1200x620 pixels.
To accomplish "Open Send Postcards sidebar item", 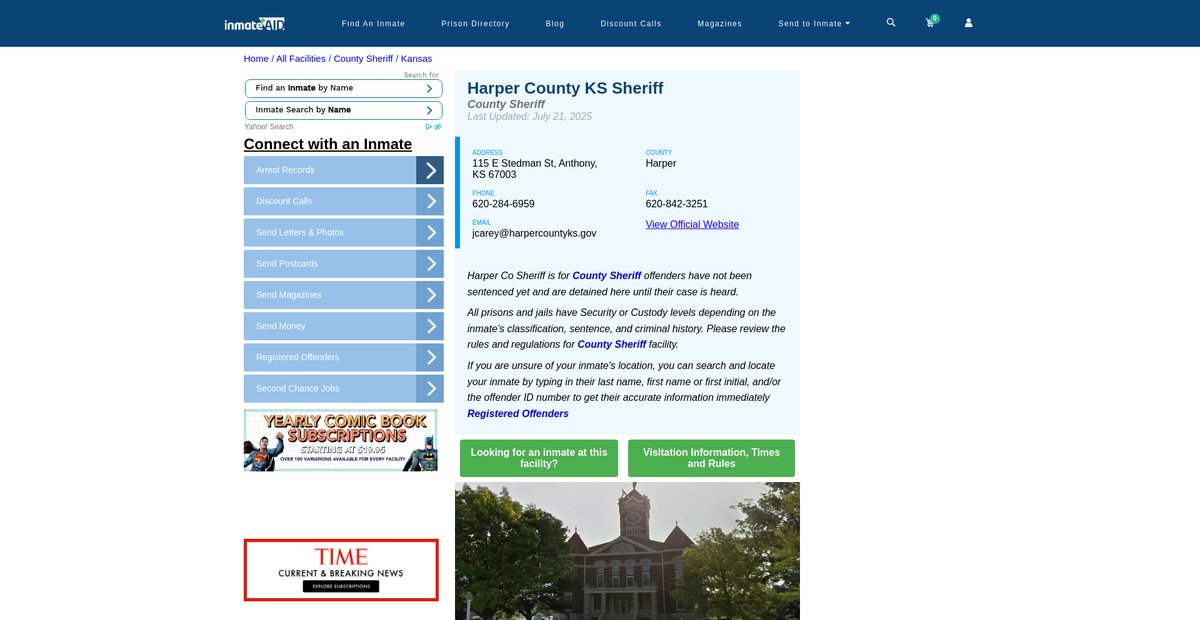I will 330,264.
